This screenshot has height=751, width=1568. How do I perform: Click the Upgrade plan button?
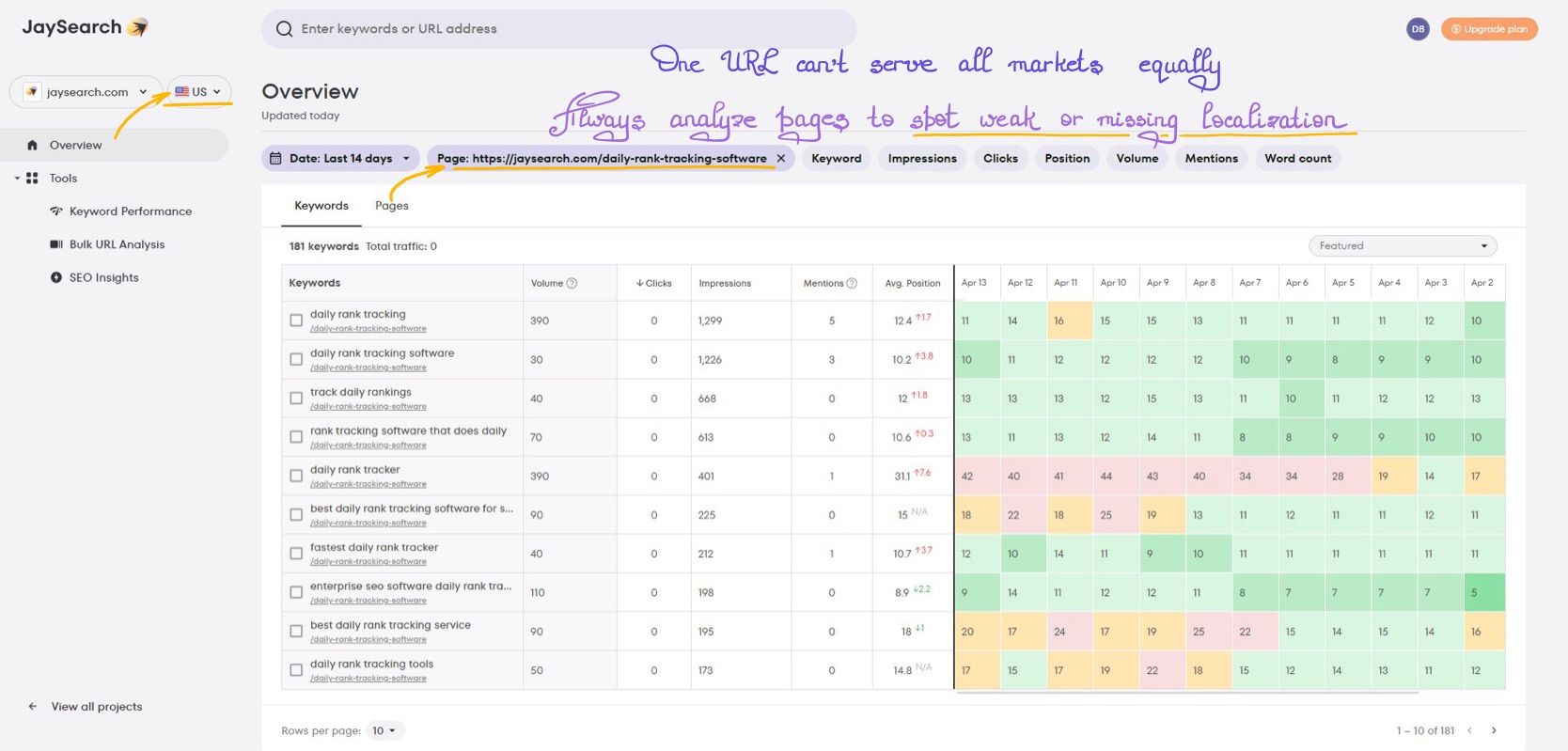(1489, 29)
